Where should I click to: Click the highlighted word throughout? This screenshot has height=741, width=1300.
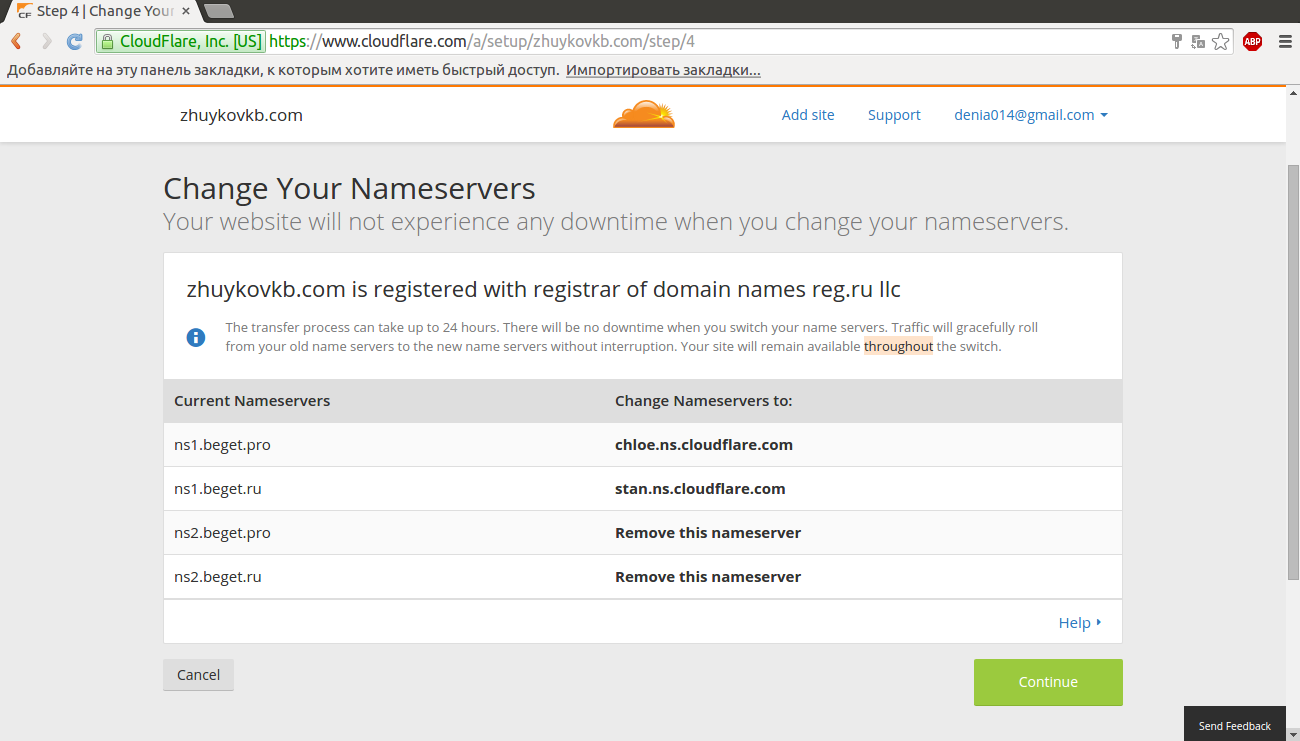coord(898,347)
